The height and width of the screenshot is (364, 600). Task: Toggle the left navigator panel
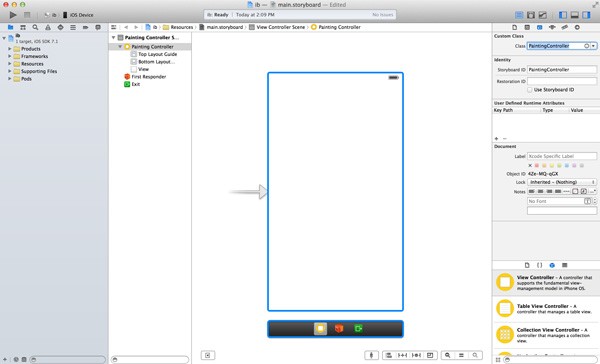[x=563, y=15]
